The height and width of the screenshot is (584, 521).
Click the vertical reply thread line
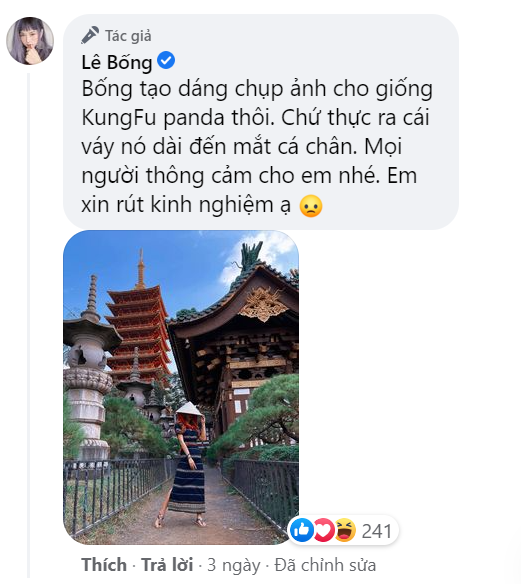coord(28,325)
